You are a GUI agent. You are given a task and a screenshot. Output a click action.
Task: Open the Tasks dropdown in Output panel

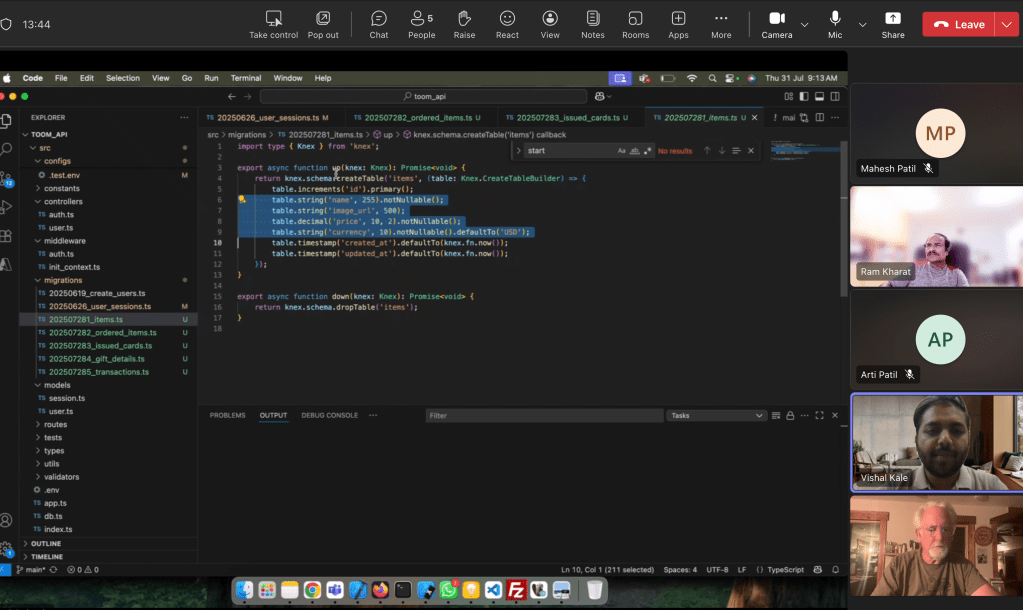[x=717, y=415]
